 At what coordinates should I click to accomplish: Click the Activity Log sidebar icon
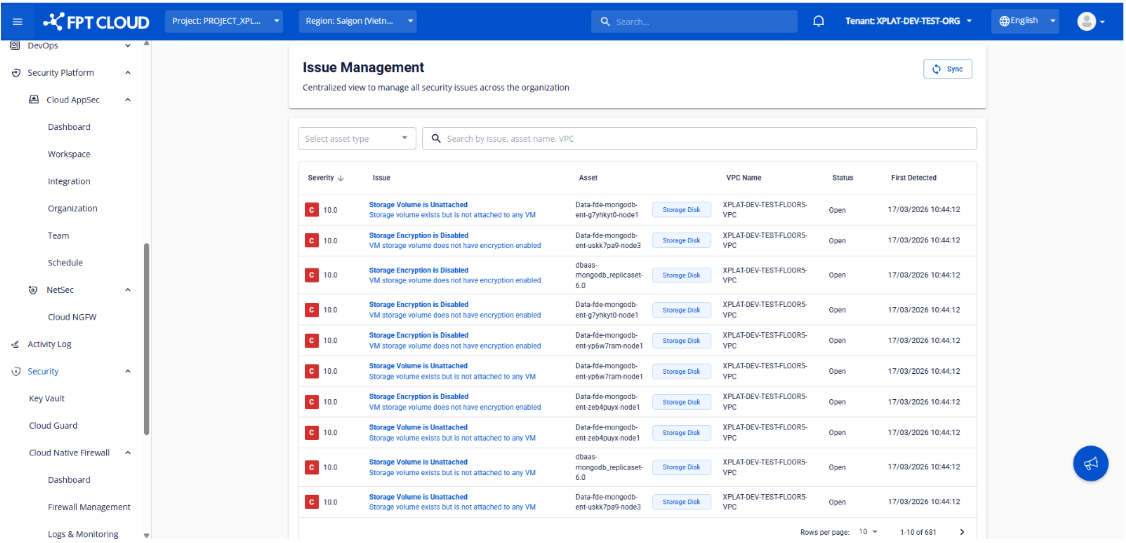[x=15, y=344]
